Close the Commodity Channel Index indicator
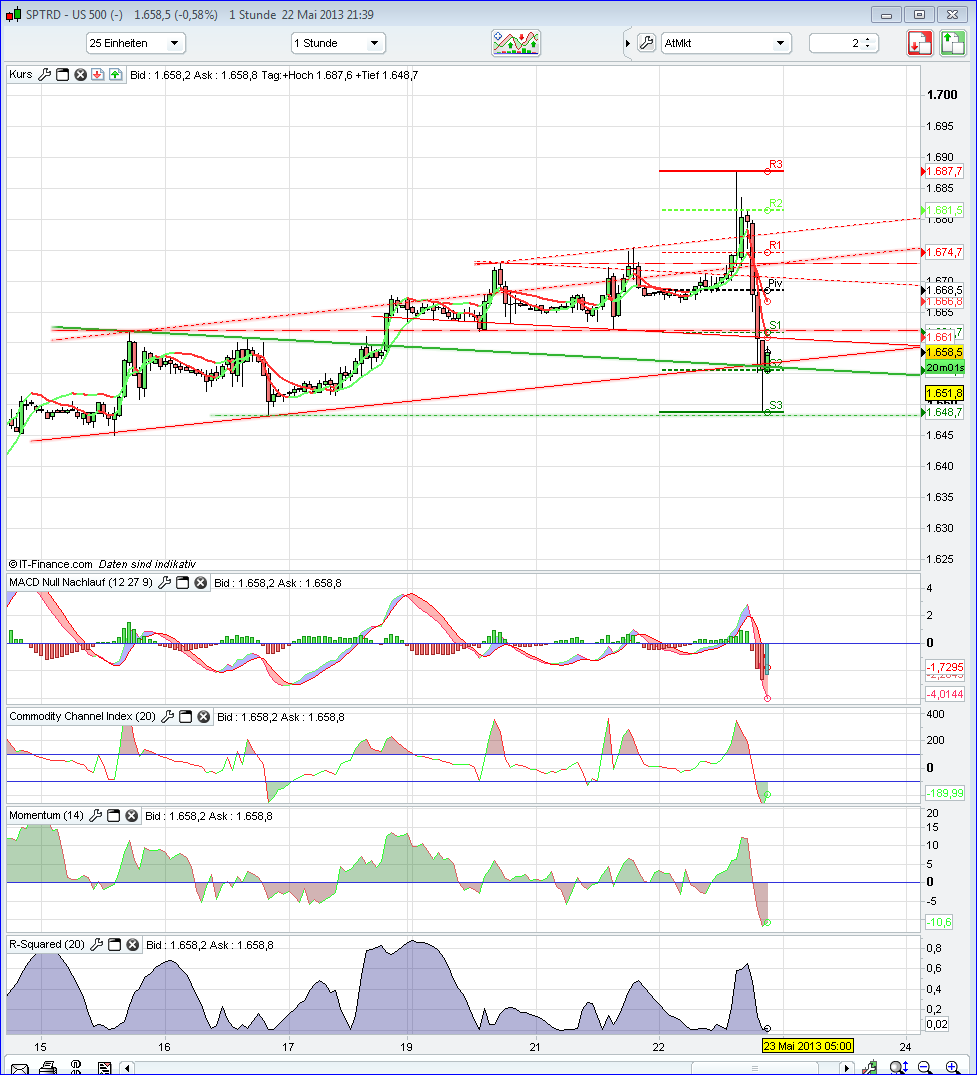Image resolution: width=977 pixels, height=1075 pixels. point(204,716)
